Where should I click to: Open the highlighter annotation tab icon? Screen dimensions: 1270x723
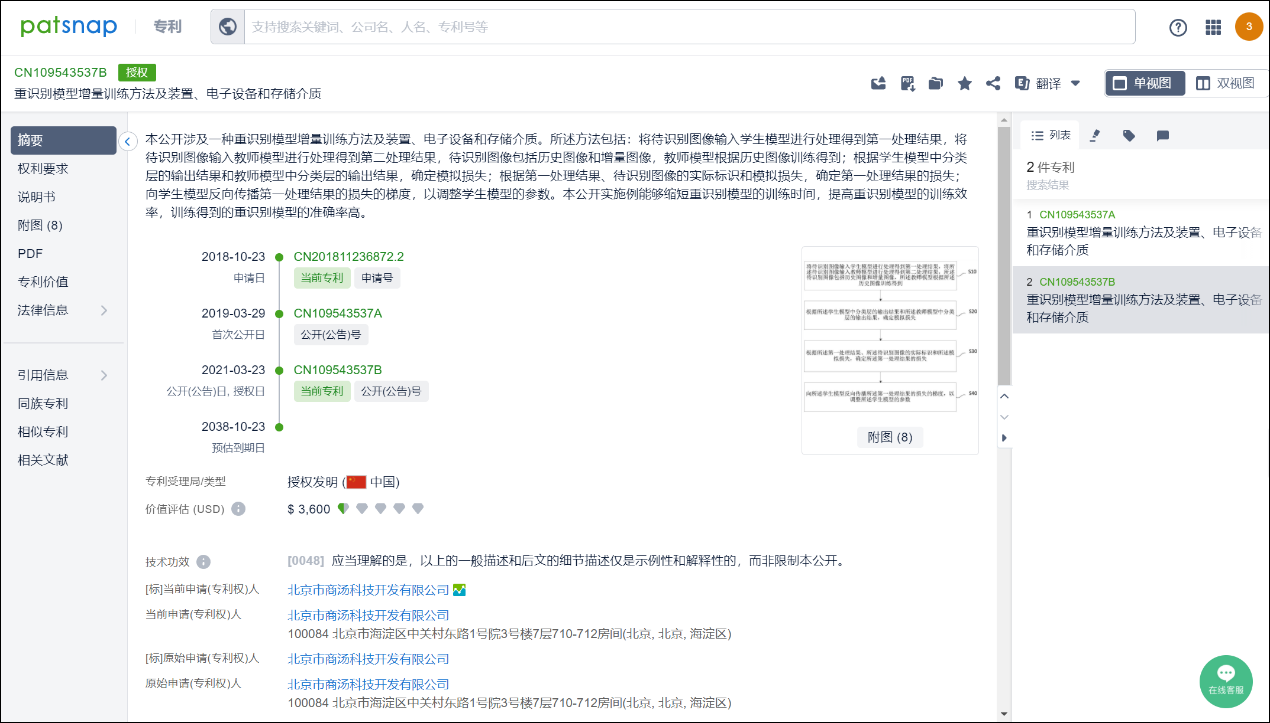[1095, 135]
